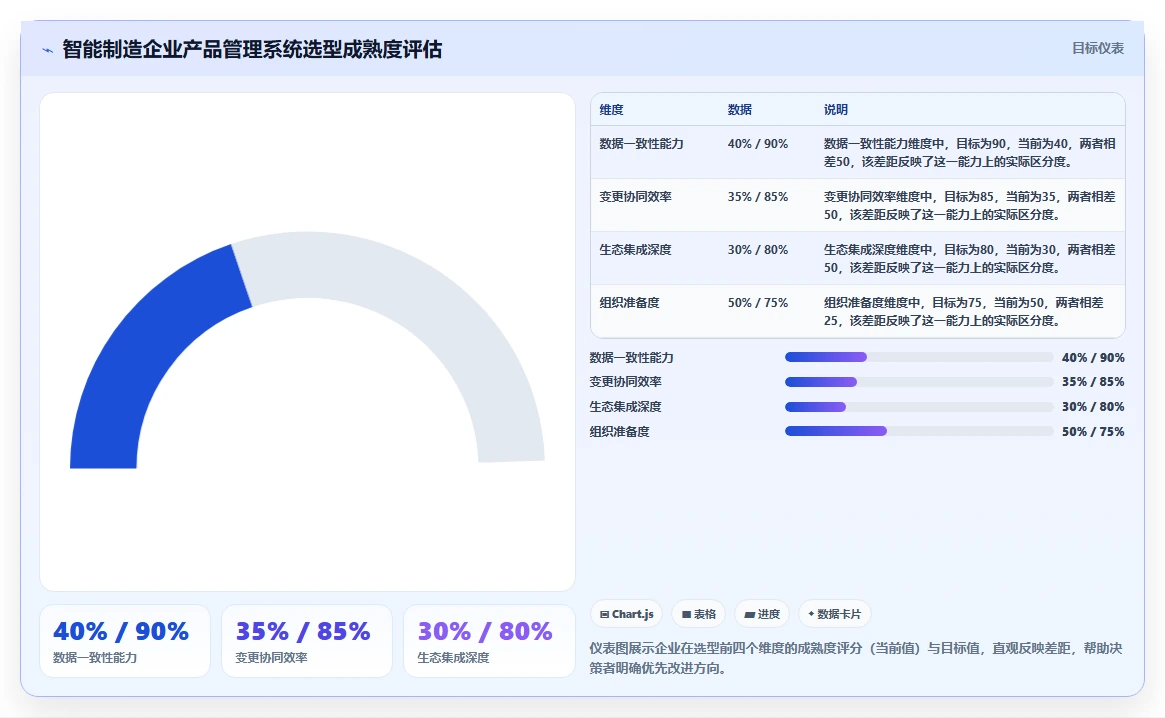
Task: Click table cell 40% / 90%
Action: 758,143
